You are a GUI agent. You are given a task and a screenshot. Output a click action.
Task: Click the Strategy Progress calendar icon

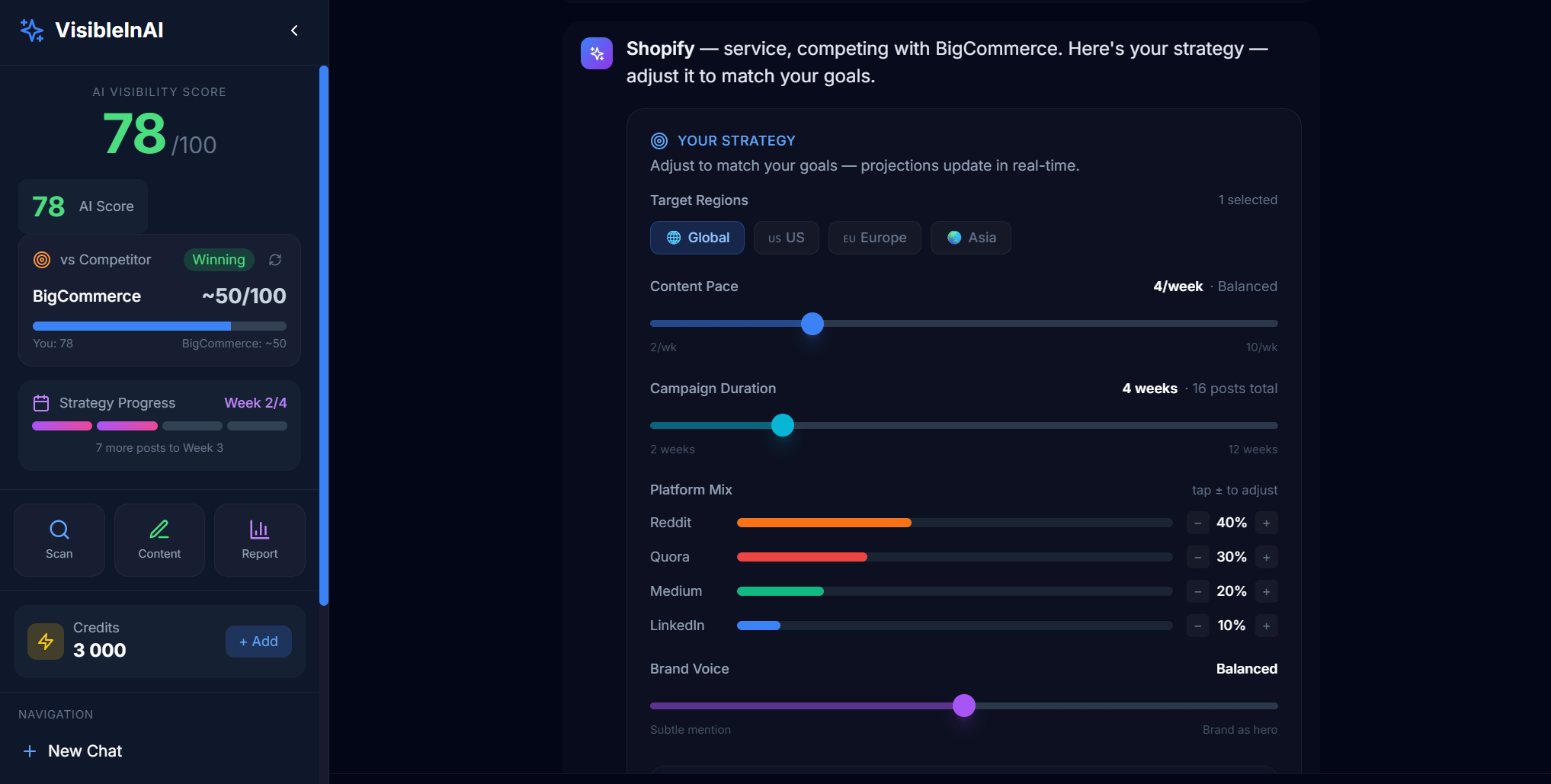tap(41, 403)
